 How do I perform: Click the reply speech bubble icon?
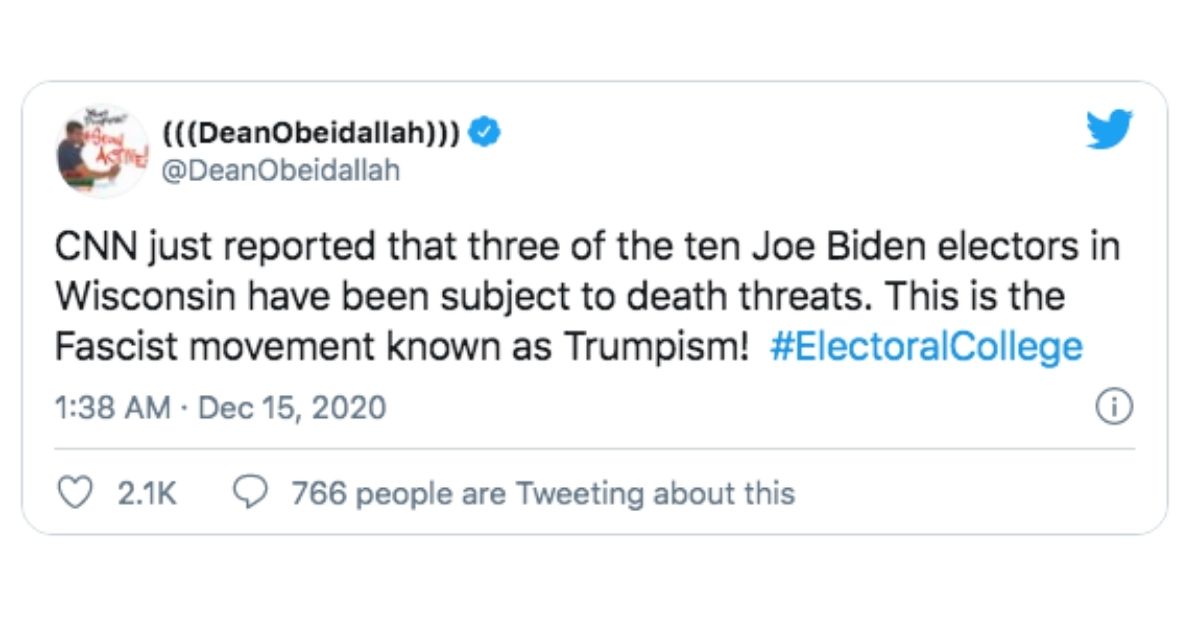[249, 492]
